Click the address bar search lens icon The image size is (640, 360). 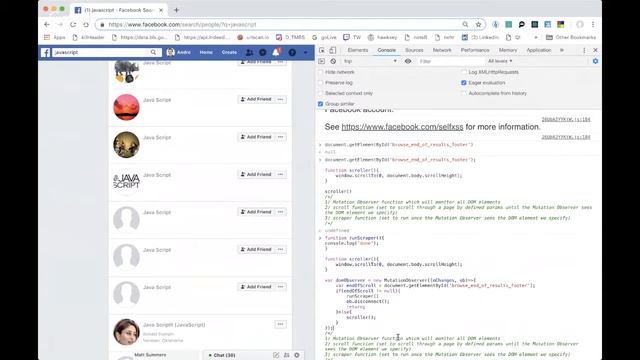465,24
